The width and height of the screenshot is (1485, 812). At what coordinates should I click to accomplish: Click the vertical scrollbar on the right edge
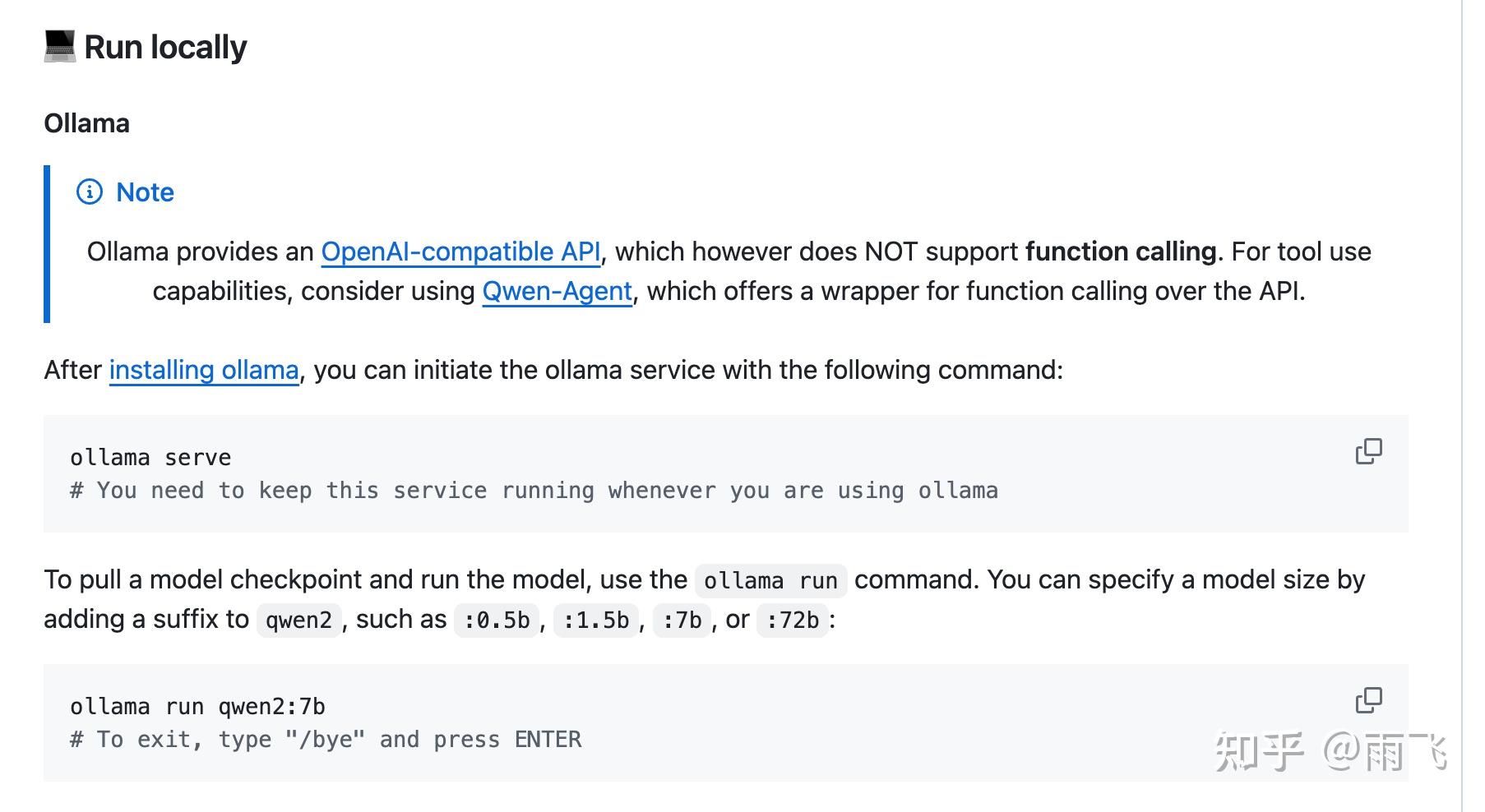tap(1462, 406)
